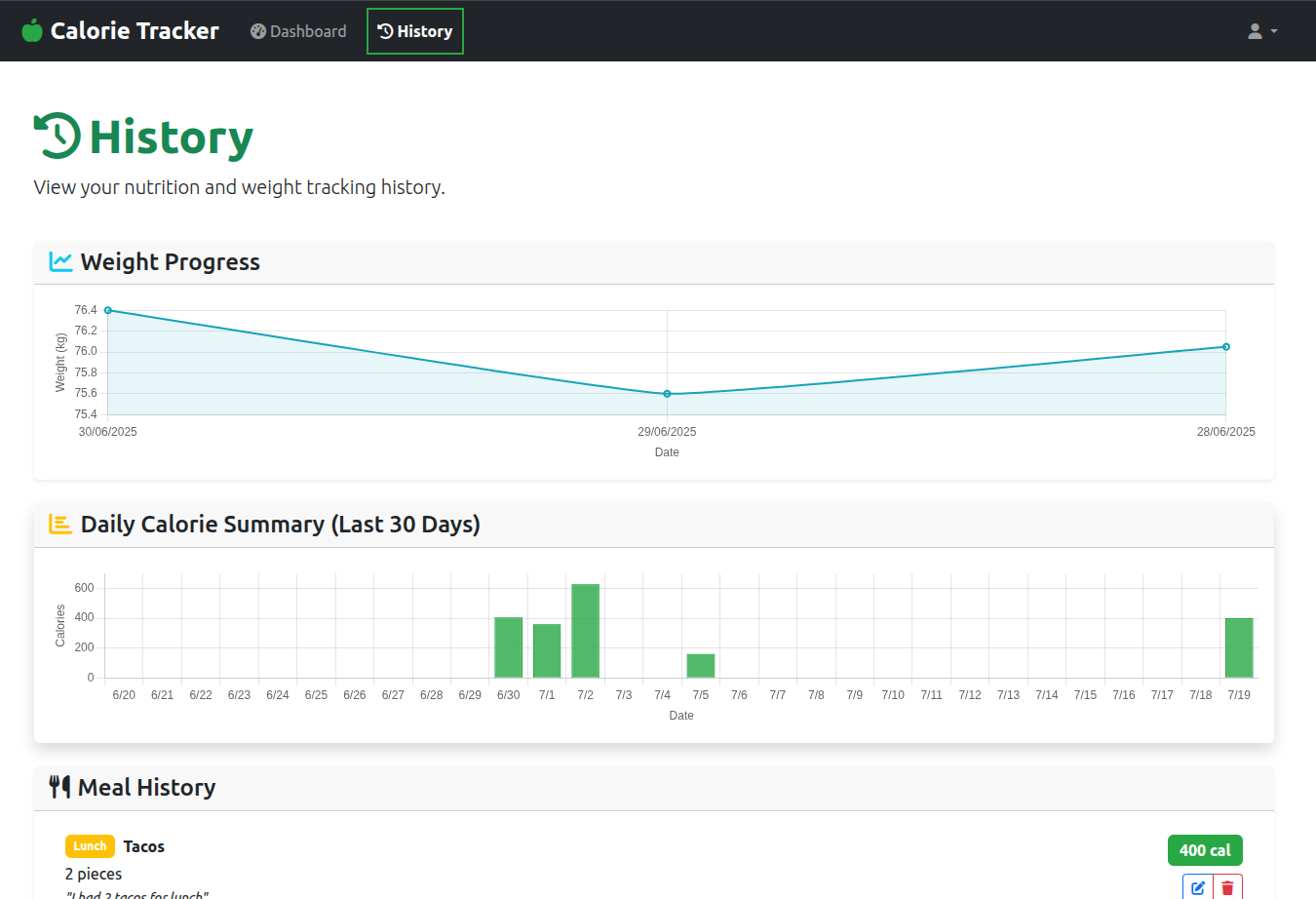
Task: Click the 400 cal badge
Action: coord(1205,850)
